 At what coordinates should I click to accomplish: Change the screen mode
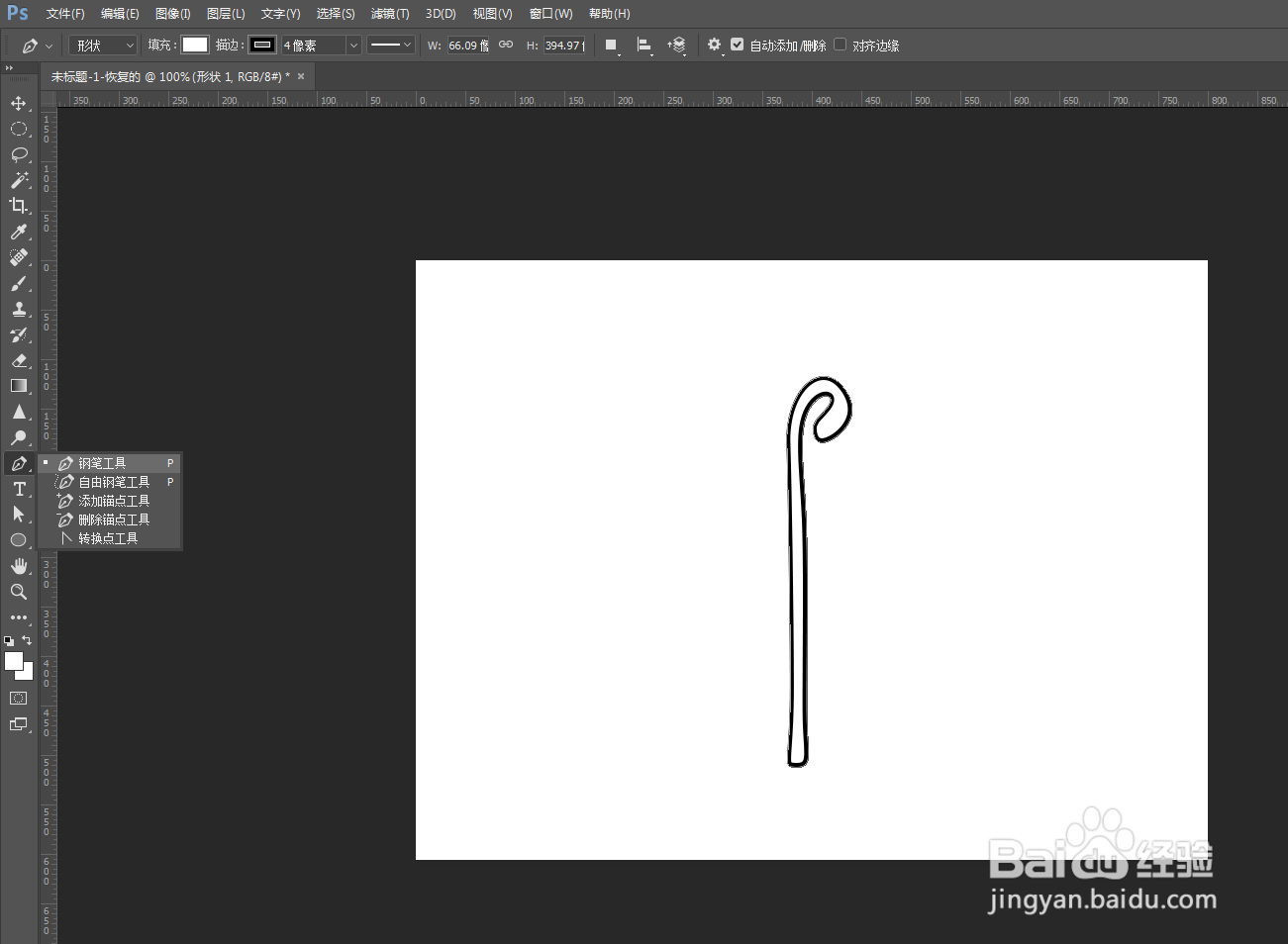[18, 724]
